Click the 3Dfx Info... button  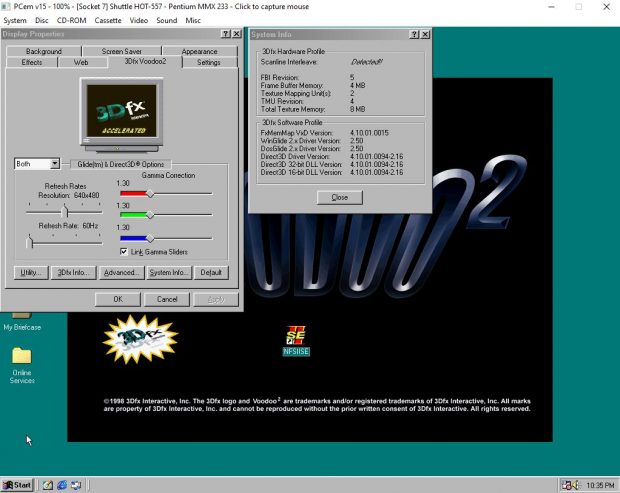pyautogui.click(x=74, y=272)
